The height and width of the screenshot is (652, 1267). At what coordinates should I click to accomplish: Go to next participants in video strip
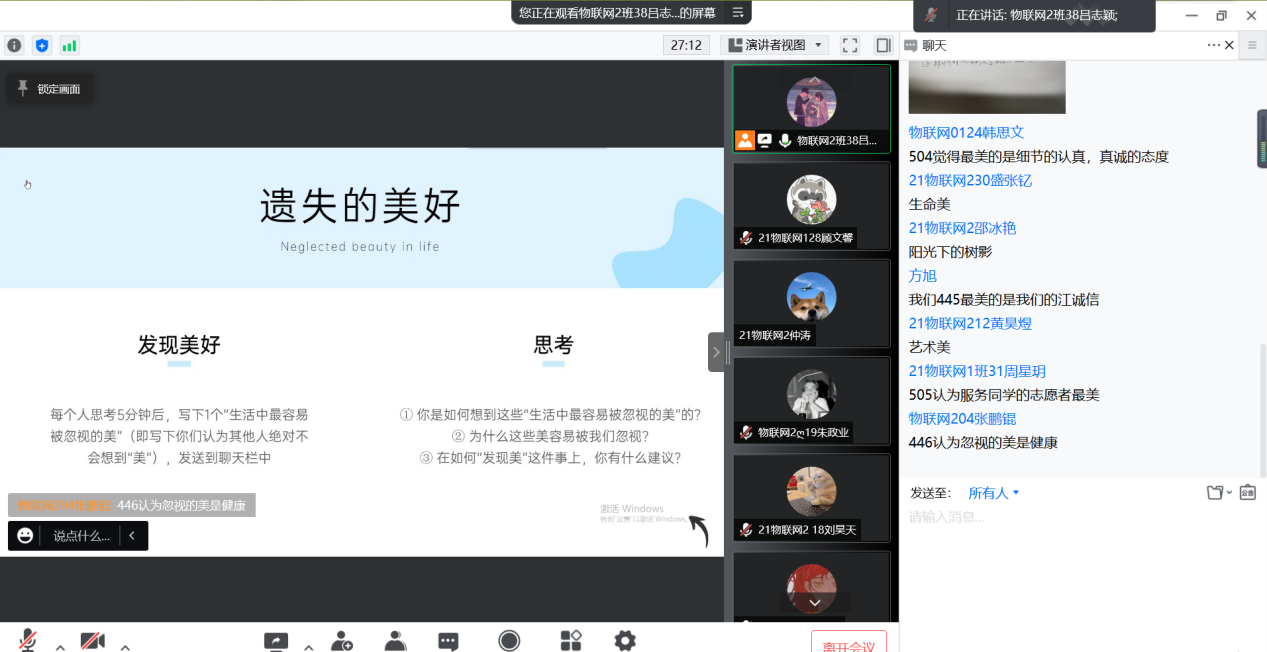tap(814, 603)
